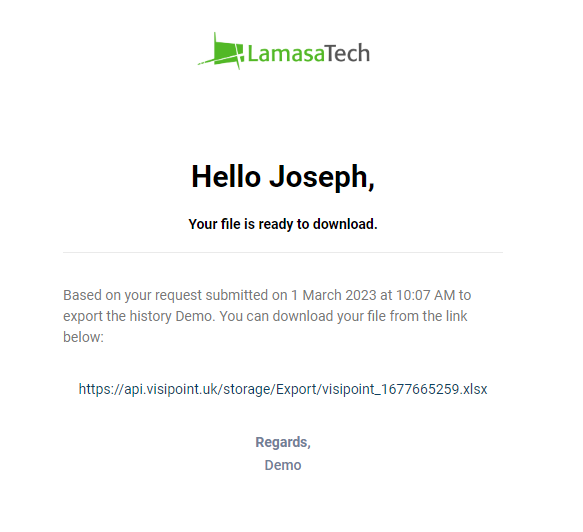This screenshot has height=532, width=583.
Task: Click the "10:07 AM" time text
Action: (x=425, y=295)
